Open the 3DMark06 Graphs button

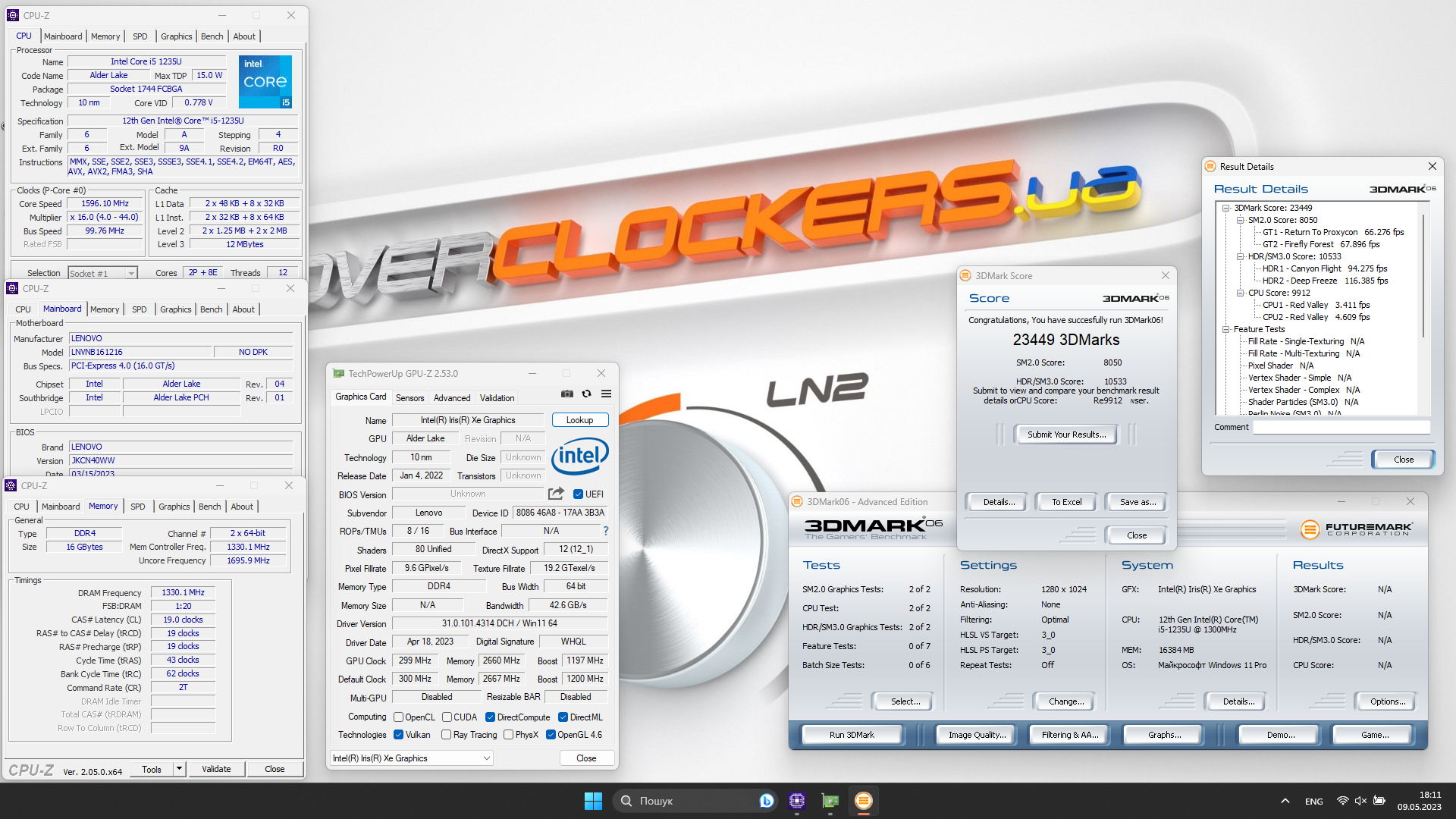point(1164,734)
